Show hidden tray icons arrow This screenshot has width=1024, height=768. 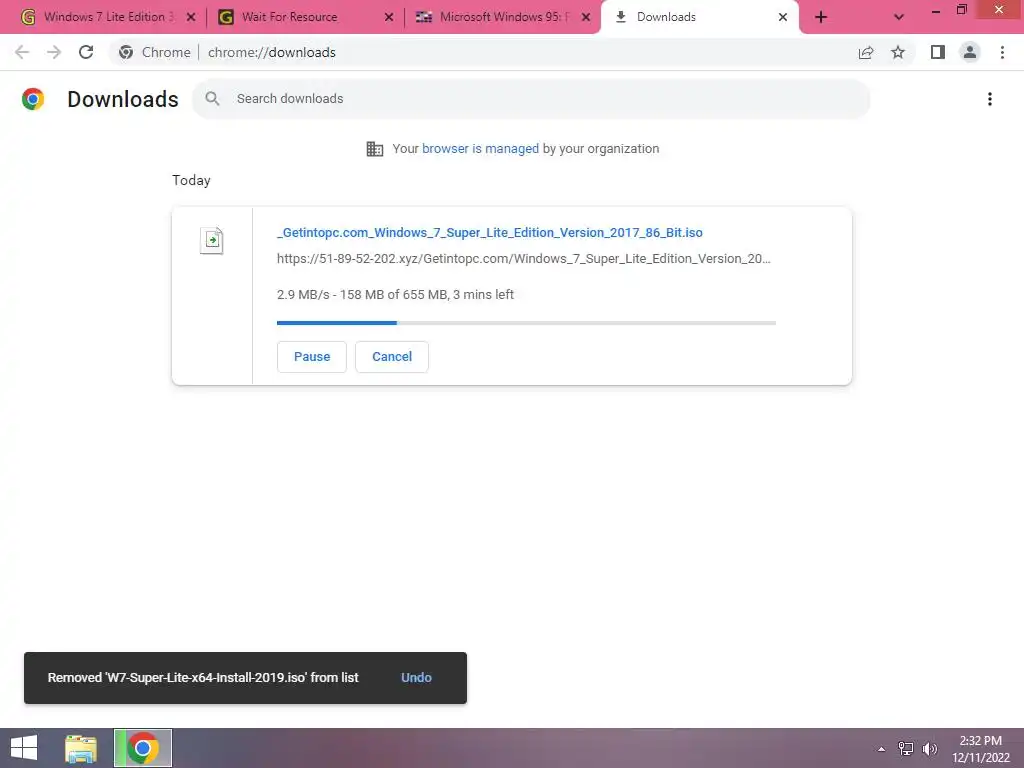tap(881, 749)
